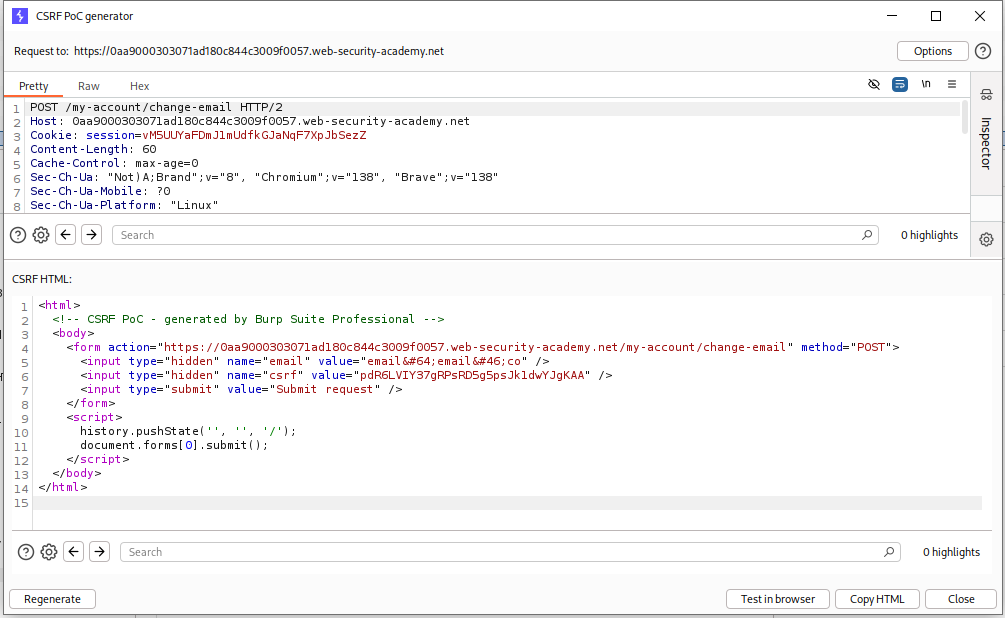1005x618 pixels.
Task: Click Test in browser button
Action: (777, 599)
